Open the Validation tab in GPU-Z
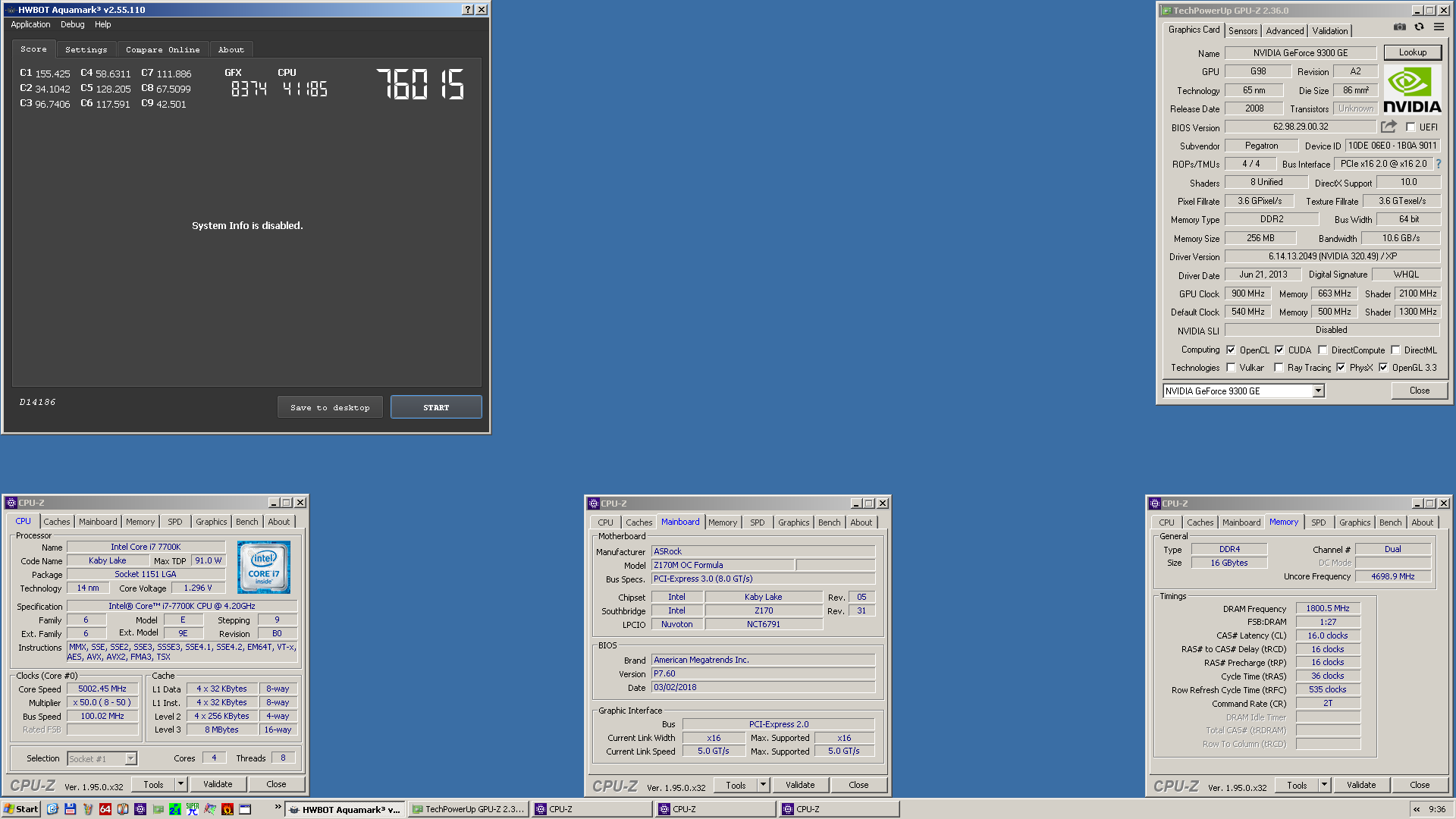 [1330, 31]
